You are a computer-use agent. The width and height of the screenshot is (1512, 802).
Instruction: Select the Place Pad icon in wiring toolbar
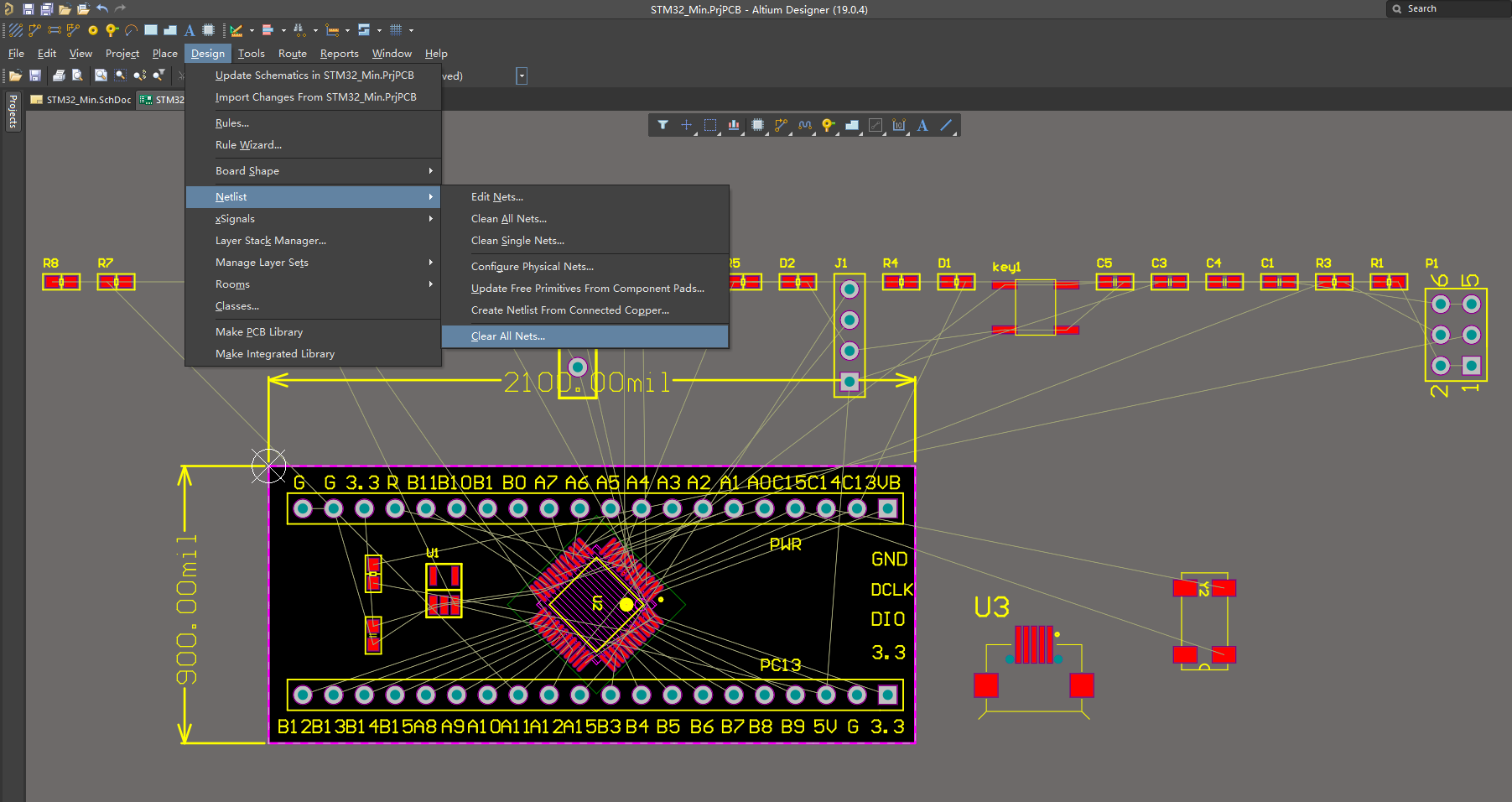tap(93, 30)
